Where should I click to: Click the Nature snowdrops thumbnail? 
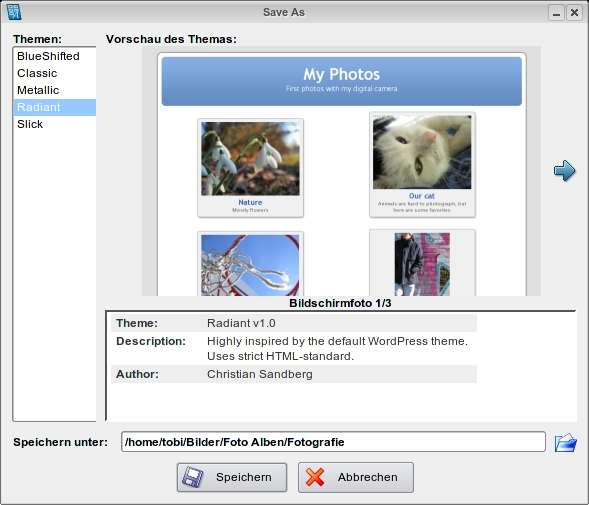[250, 159]
